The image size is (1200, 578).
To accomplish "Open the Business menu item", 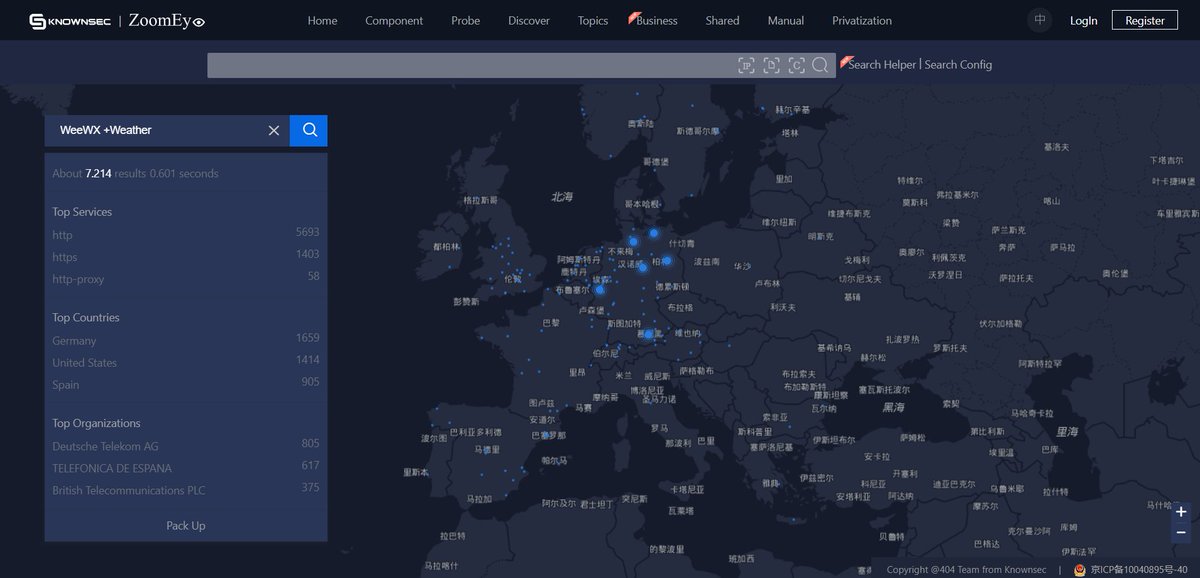I will pos(656,20).
